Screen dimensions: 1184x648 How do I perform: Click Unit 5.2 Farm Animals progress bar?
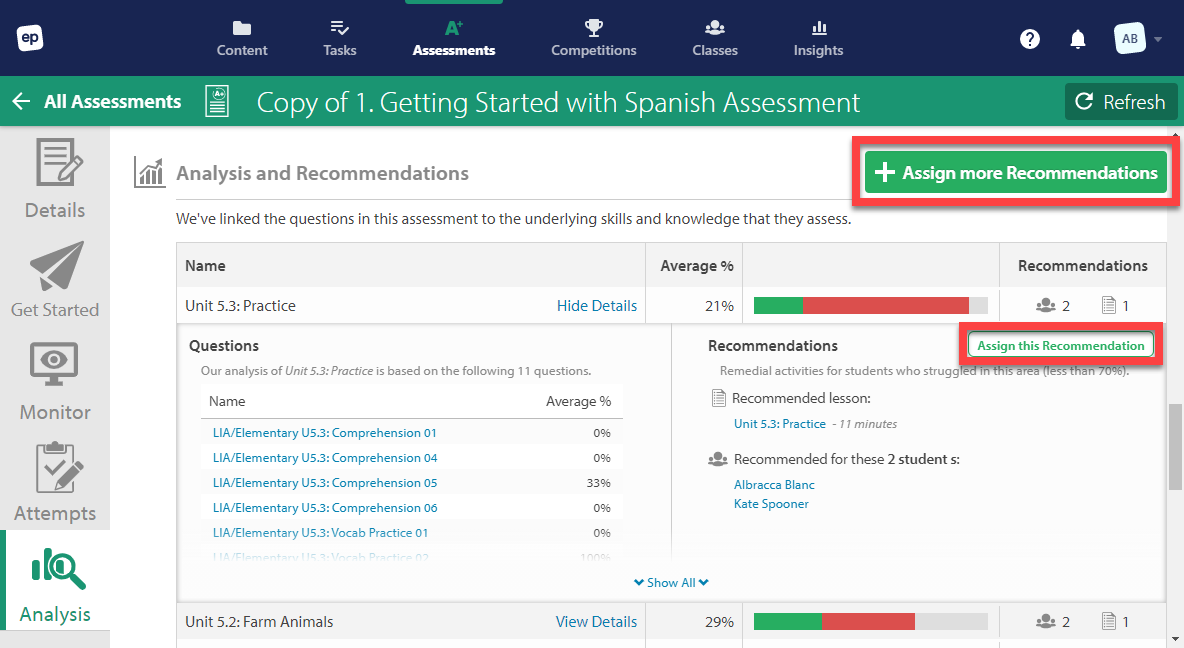pos(871,622)
